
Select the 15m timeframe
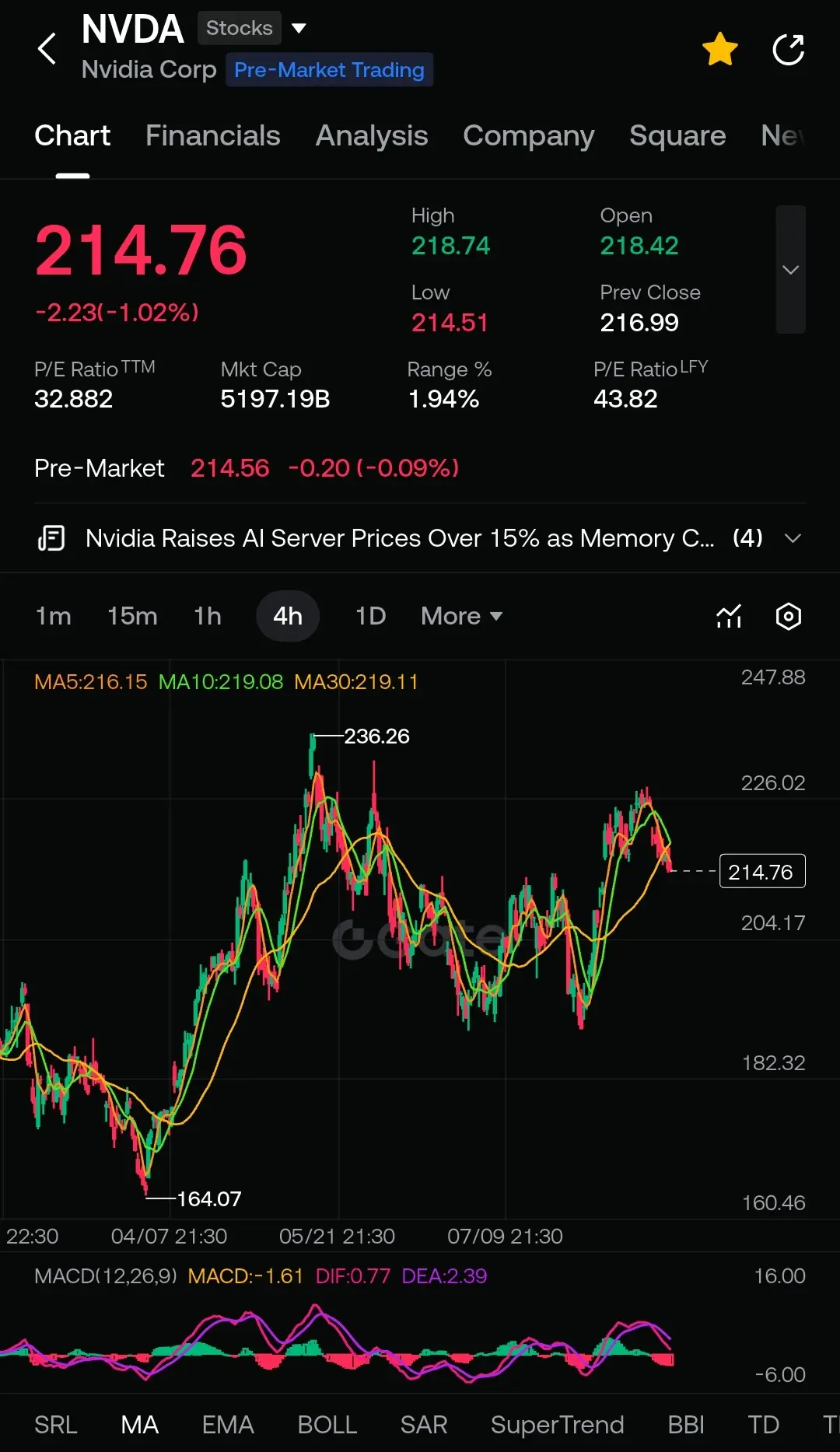click(132, 616)
